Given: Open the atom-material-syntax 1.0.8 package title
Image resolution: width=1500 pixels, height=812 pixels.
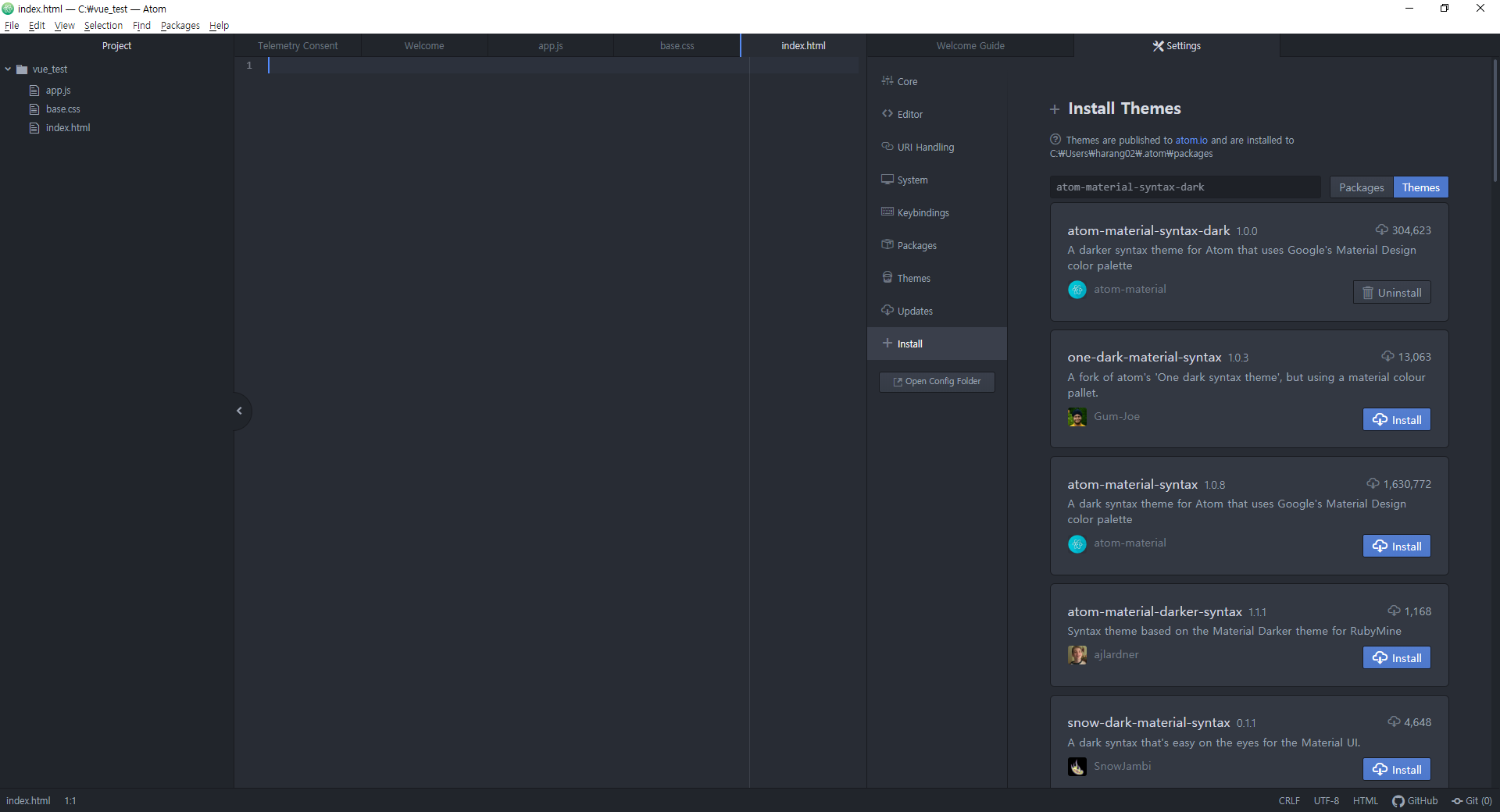Looking at the screenshot, I should (x=1132, y=485).
